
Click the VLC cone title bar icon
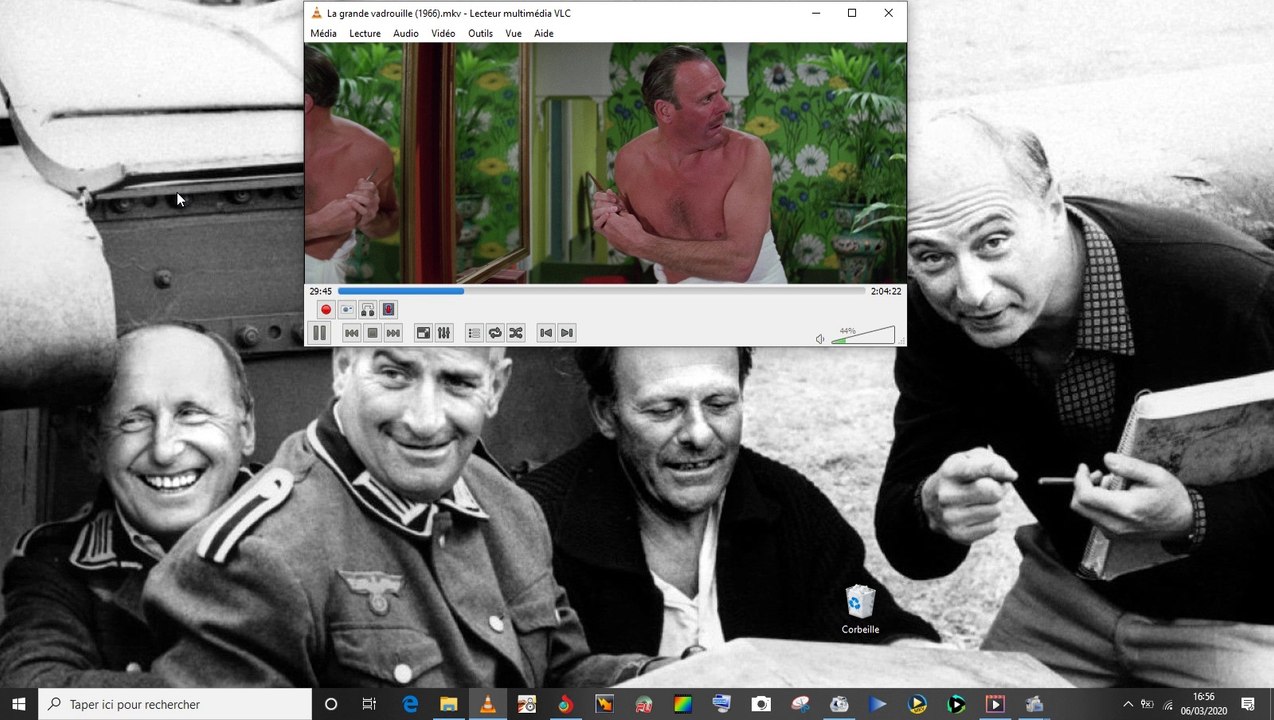pos(317,13)
